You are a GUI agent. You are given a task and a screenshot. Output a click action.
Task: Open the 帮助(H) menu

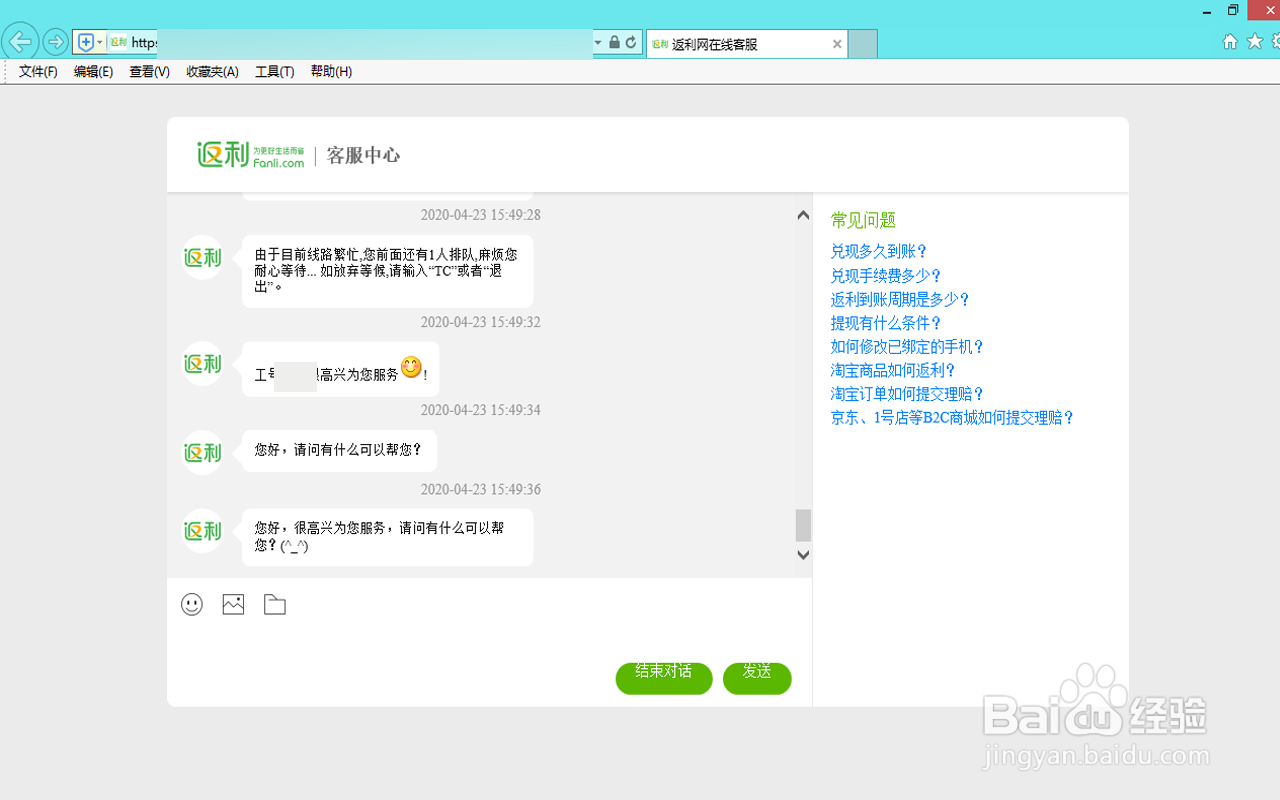(330, 71)
